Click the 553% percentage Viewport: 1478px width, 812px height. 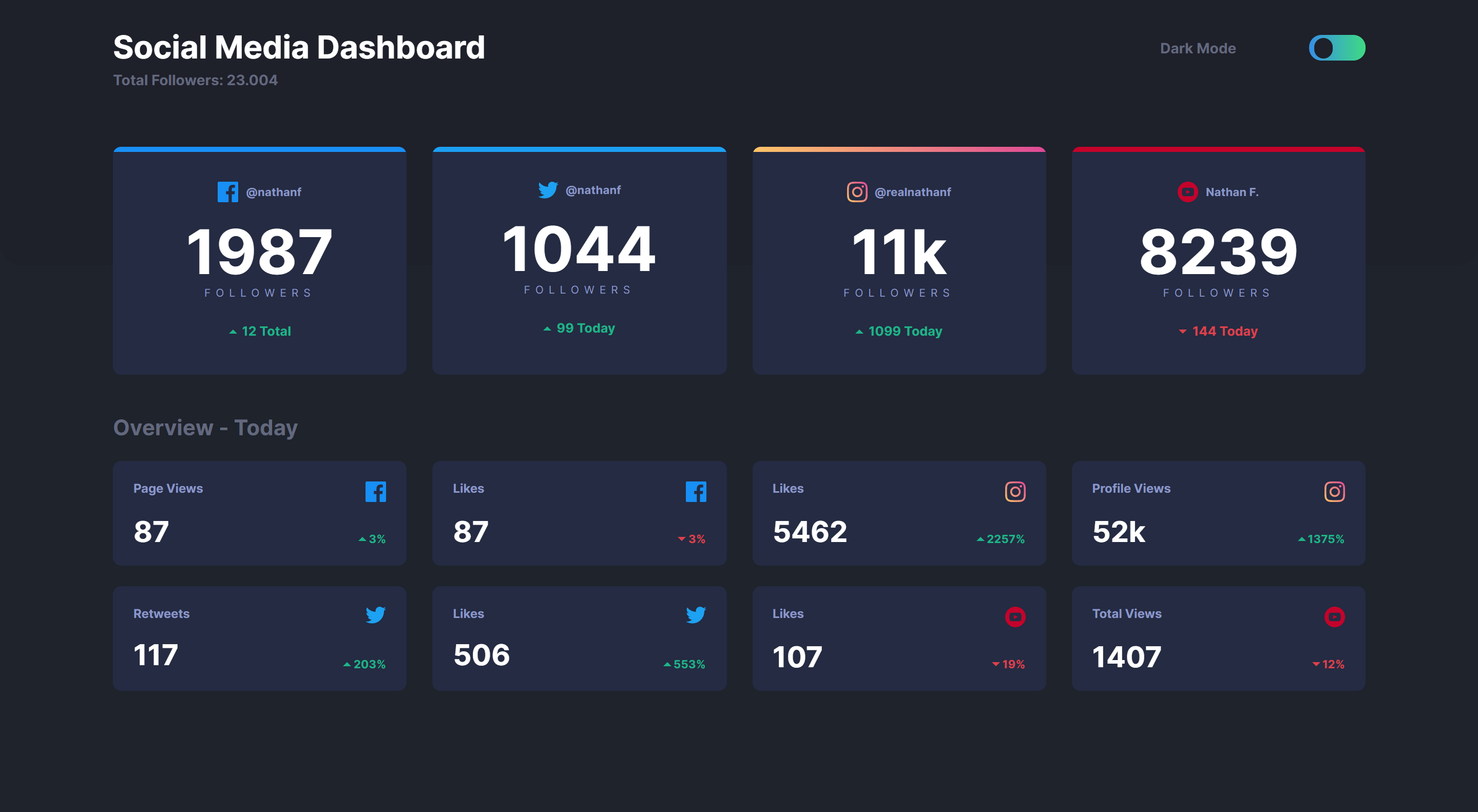point(689,664)
